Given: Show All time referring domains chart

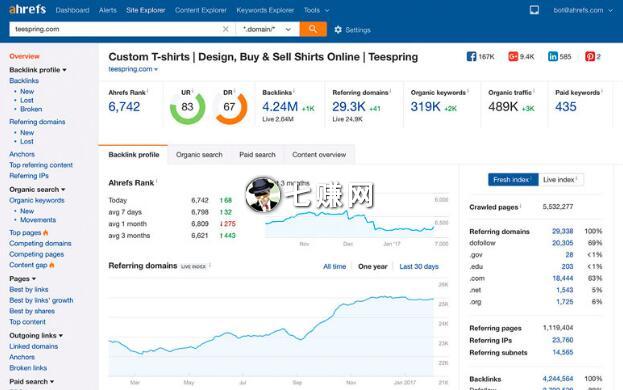Looking at the screenshot, I should [334, 266].
